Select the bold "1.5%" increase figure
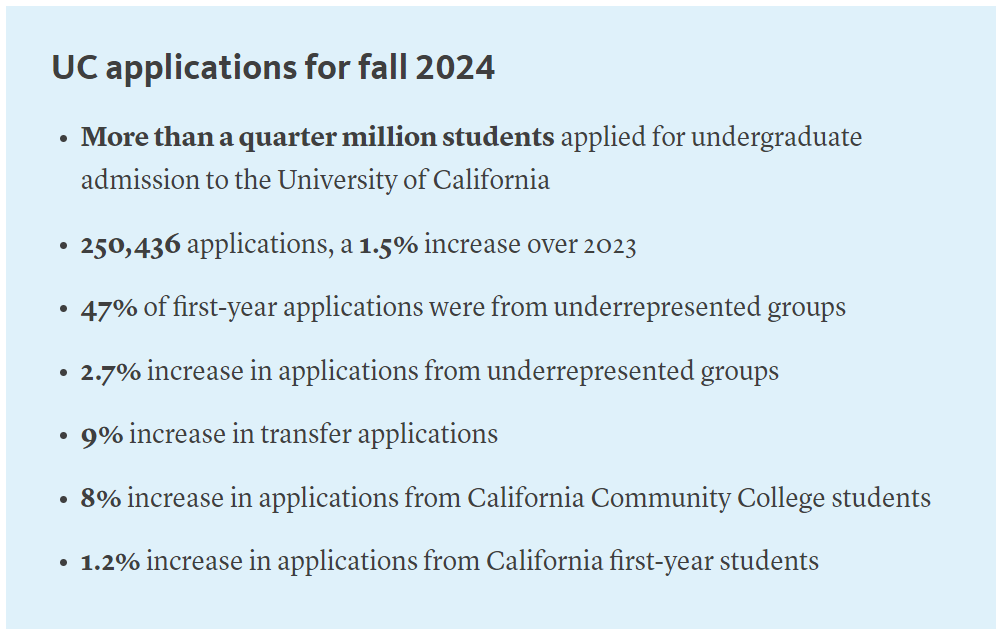The image size is (1003, 636). 388,245
